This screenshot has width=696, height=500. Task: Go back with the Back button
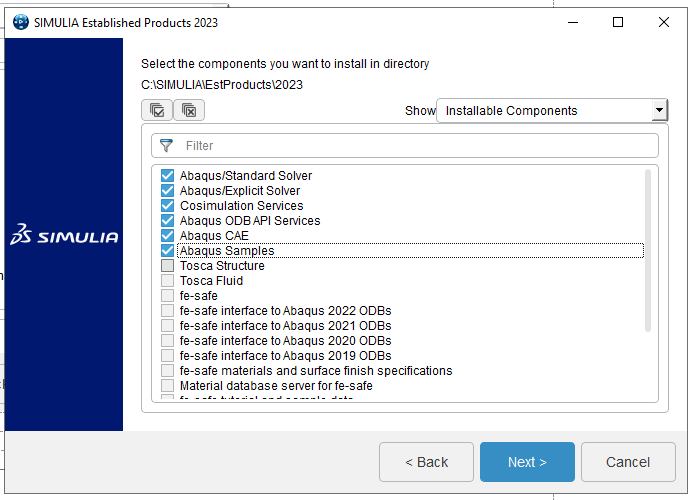426,462
